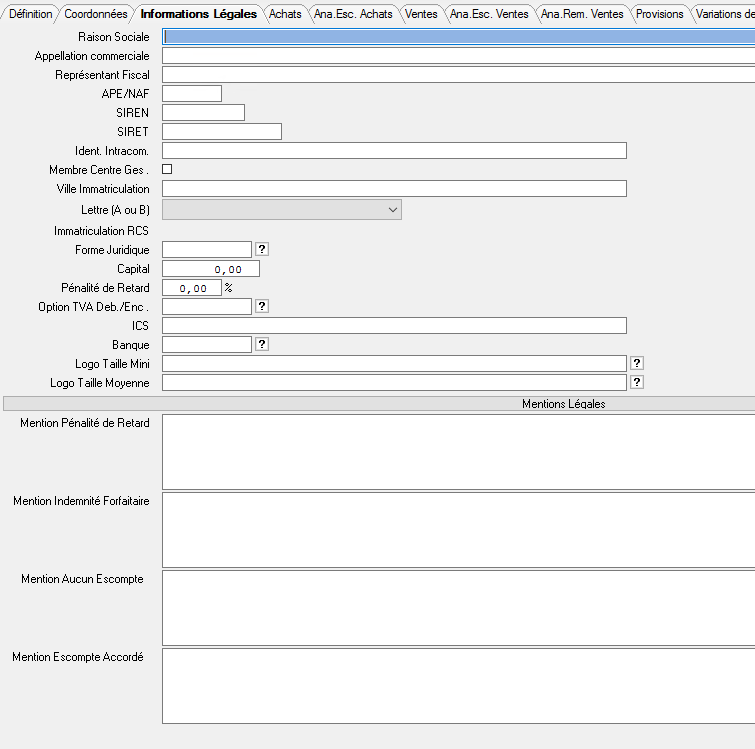This screenshot has width=755, height=749.
Task: Go to the Achats tab
Action: pyautogui.click(x=285, y=14)
